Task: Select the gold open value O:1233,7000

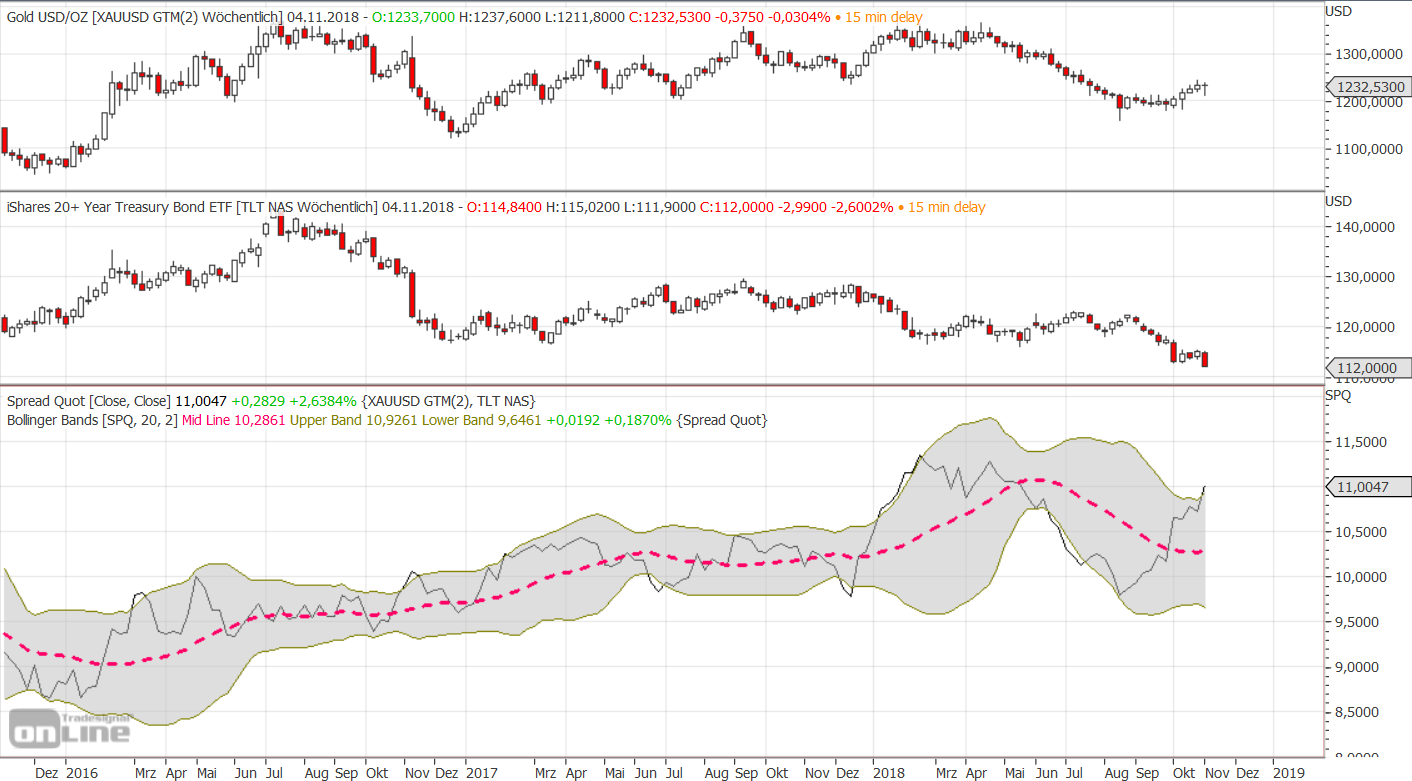Action: 412,17
